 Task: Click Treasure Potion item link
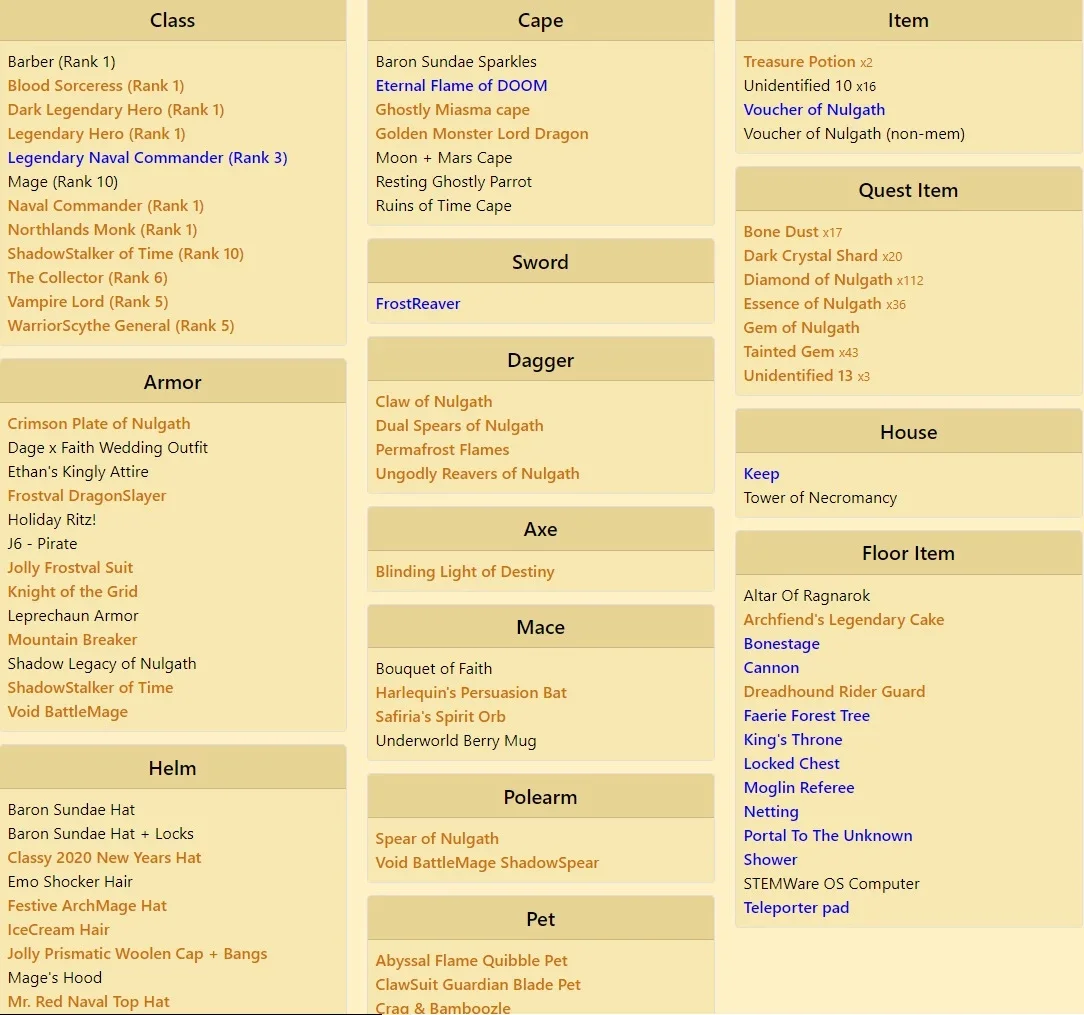800,62
